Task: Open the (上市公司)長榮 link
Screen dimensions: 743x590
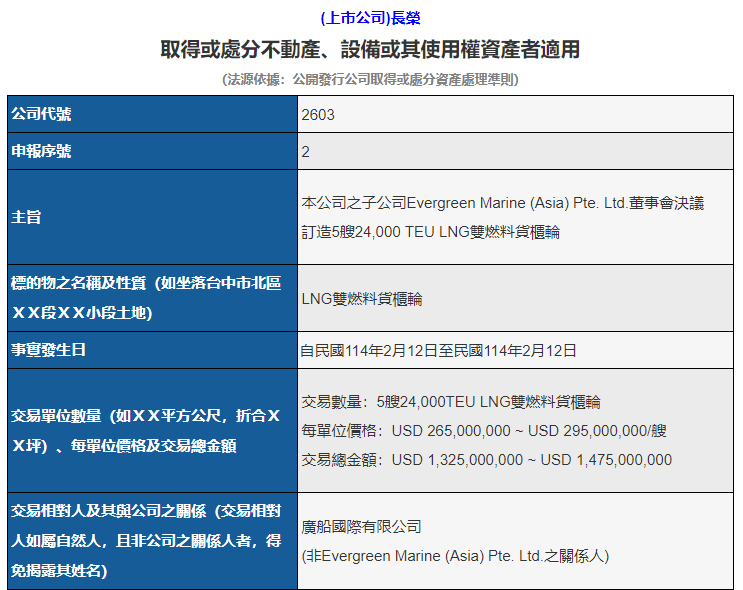Action: coord(370,18)
